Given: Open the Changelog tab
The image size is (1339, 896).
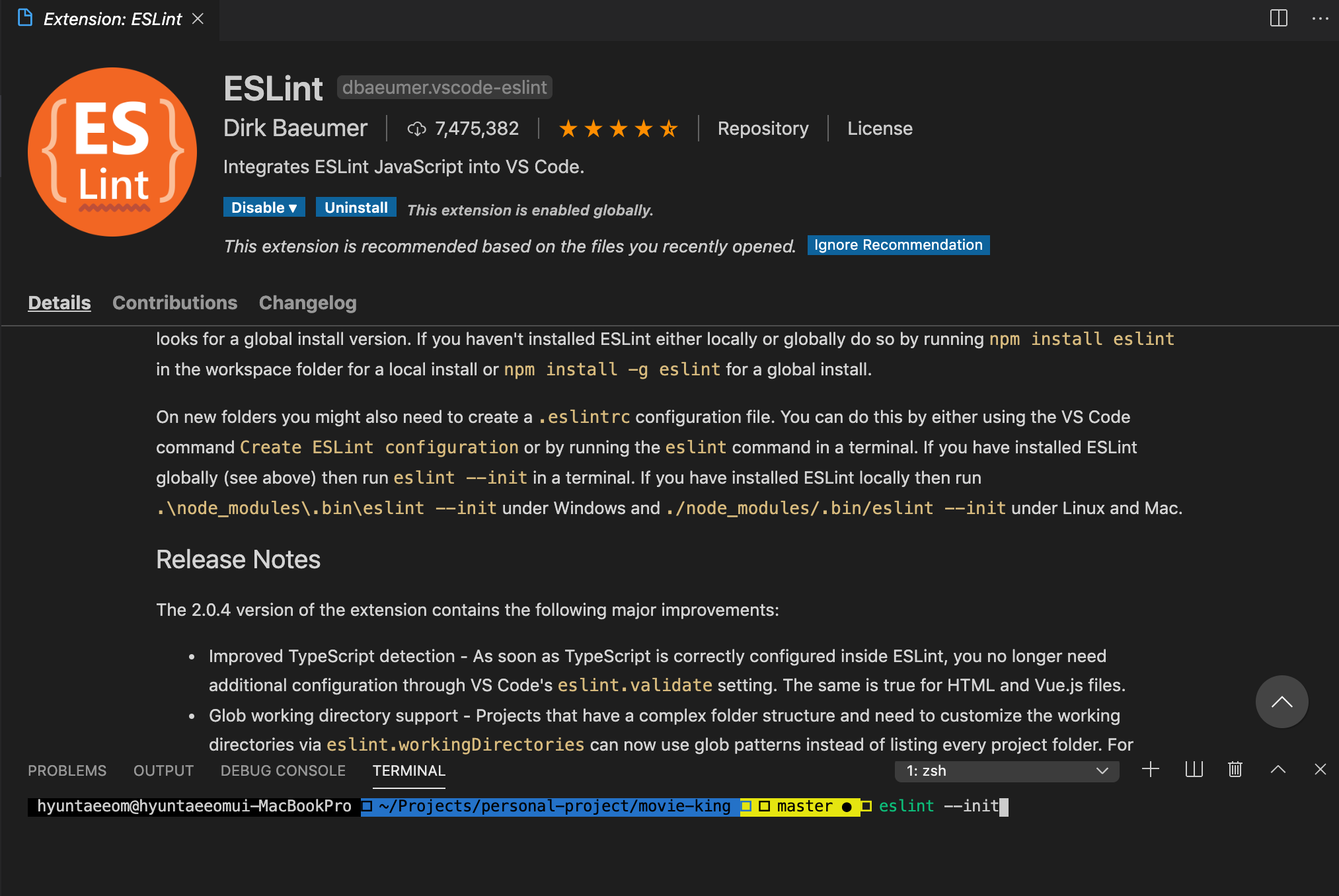Looking at the screenshot, I should click(307, 303).
